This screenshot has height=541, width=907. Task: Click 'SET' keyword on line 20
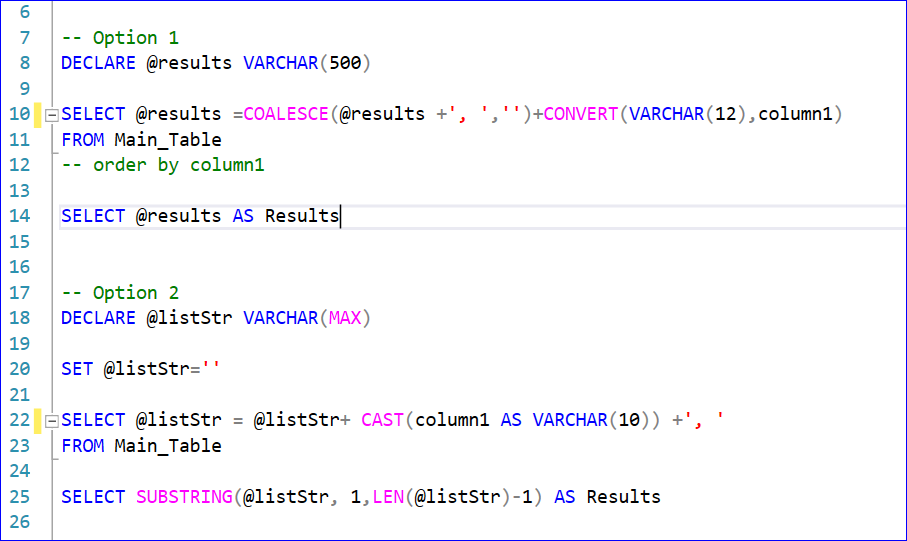point(77,369)
